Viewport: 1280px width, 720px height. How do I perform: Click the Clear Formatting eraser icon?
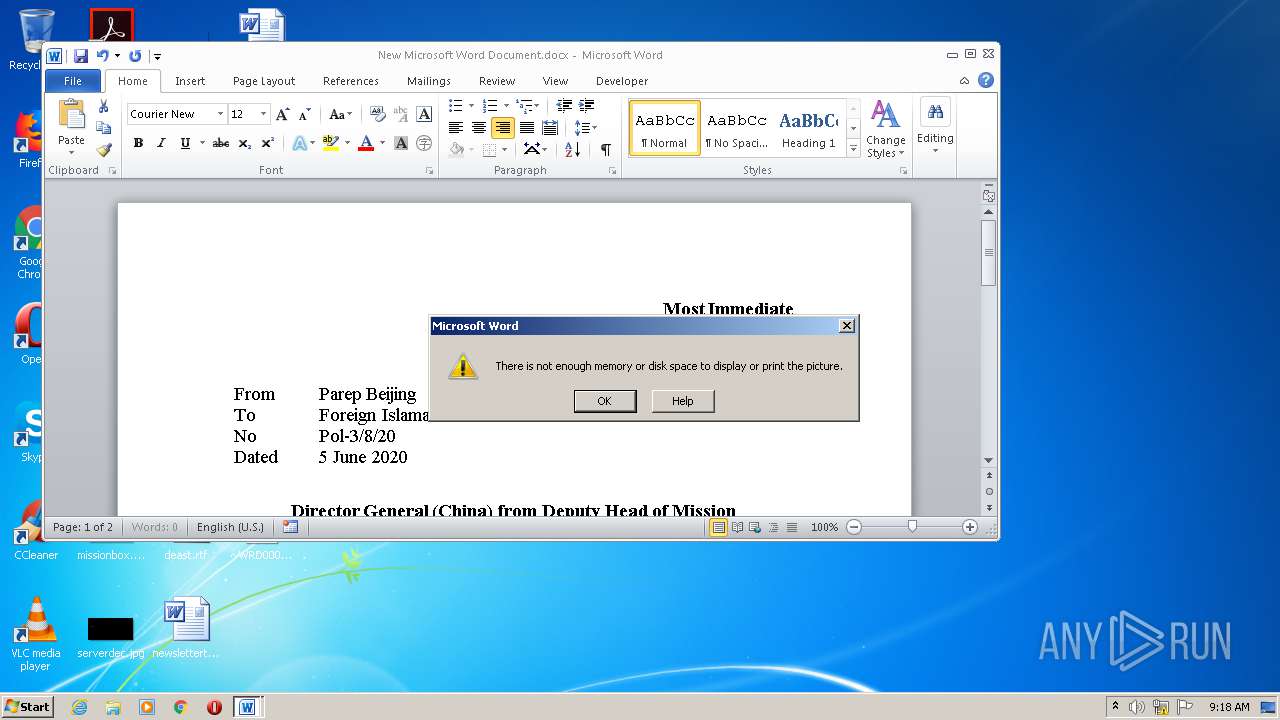point(377,114)
